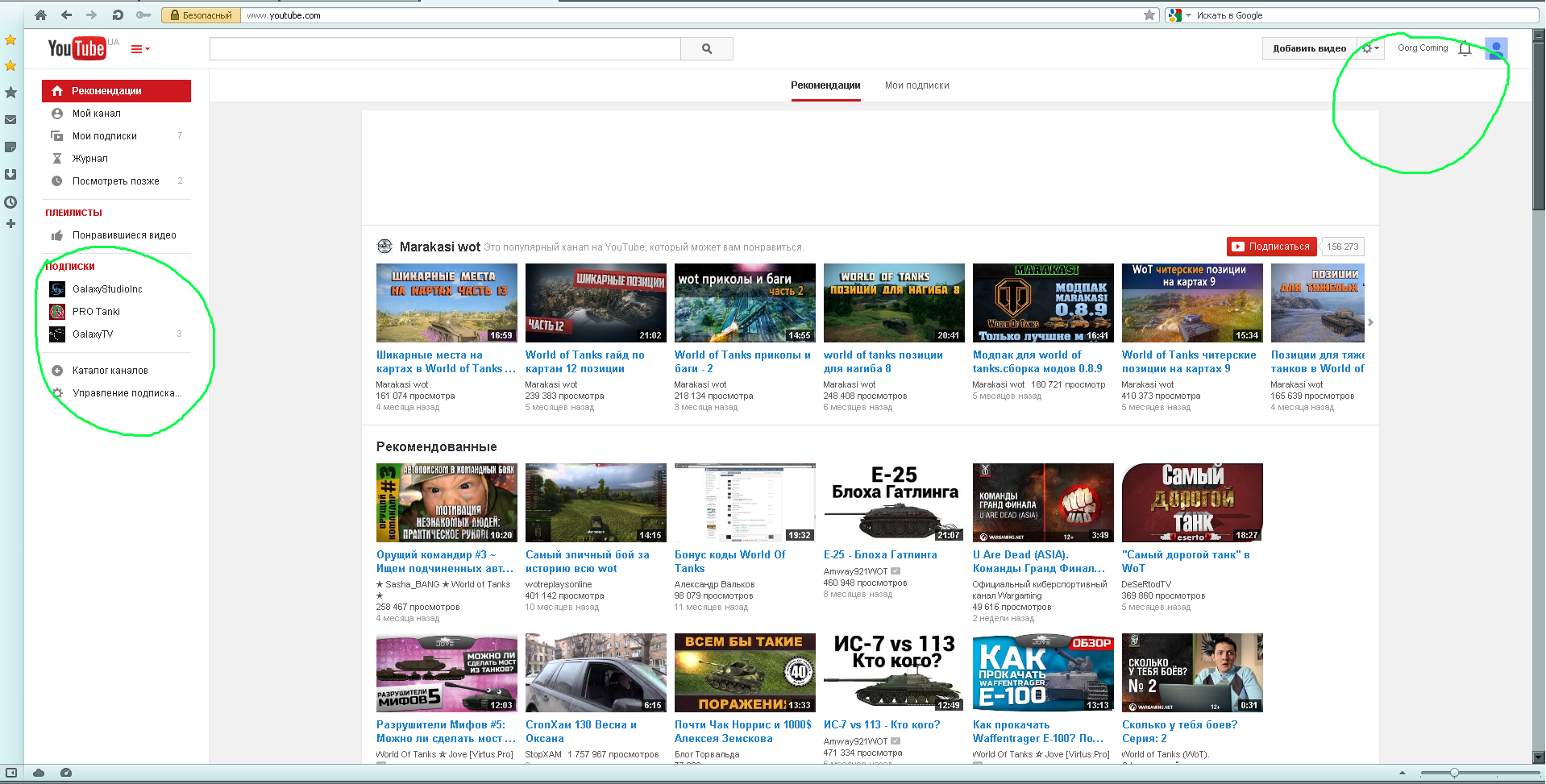Open the Marakasi wot channel title
Screen dimensions: 1546x784
439,247
